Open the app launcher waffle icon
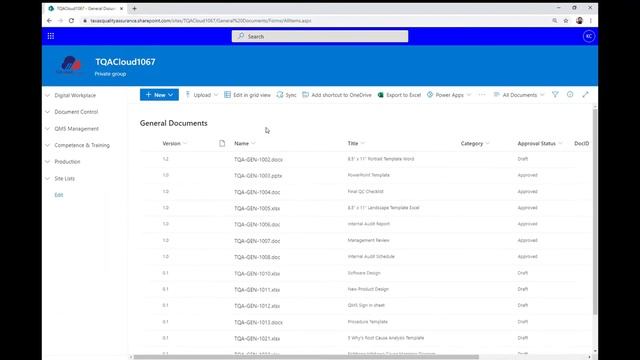Screen dimensions: 640x360 tap(51, 36)
